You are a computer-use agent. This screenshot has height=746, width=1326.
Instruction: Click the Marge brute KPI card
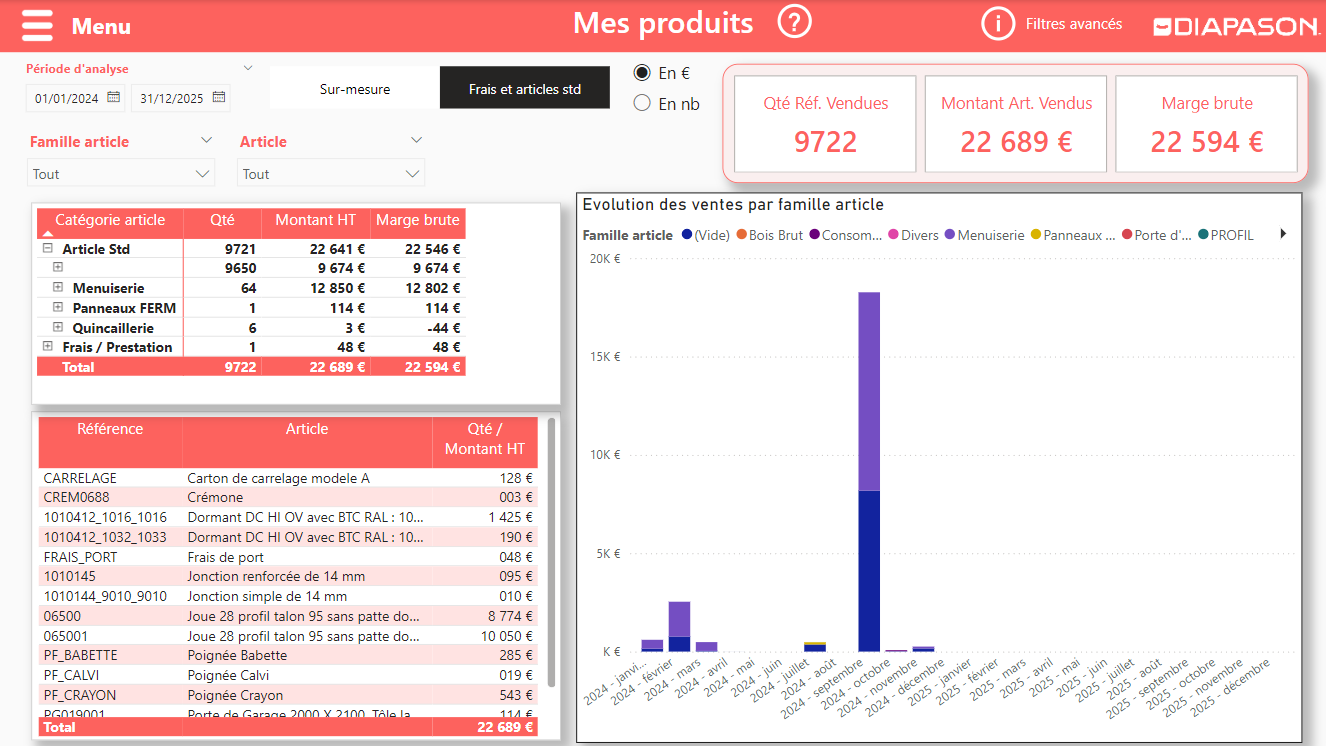pos(1207,123)
